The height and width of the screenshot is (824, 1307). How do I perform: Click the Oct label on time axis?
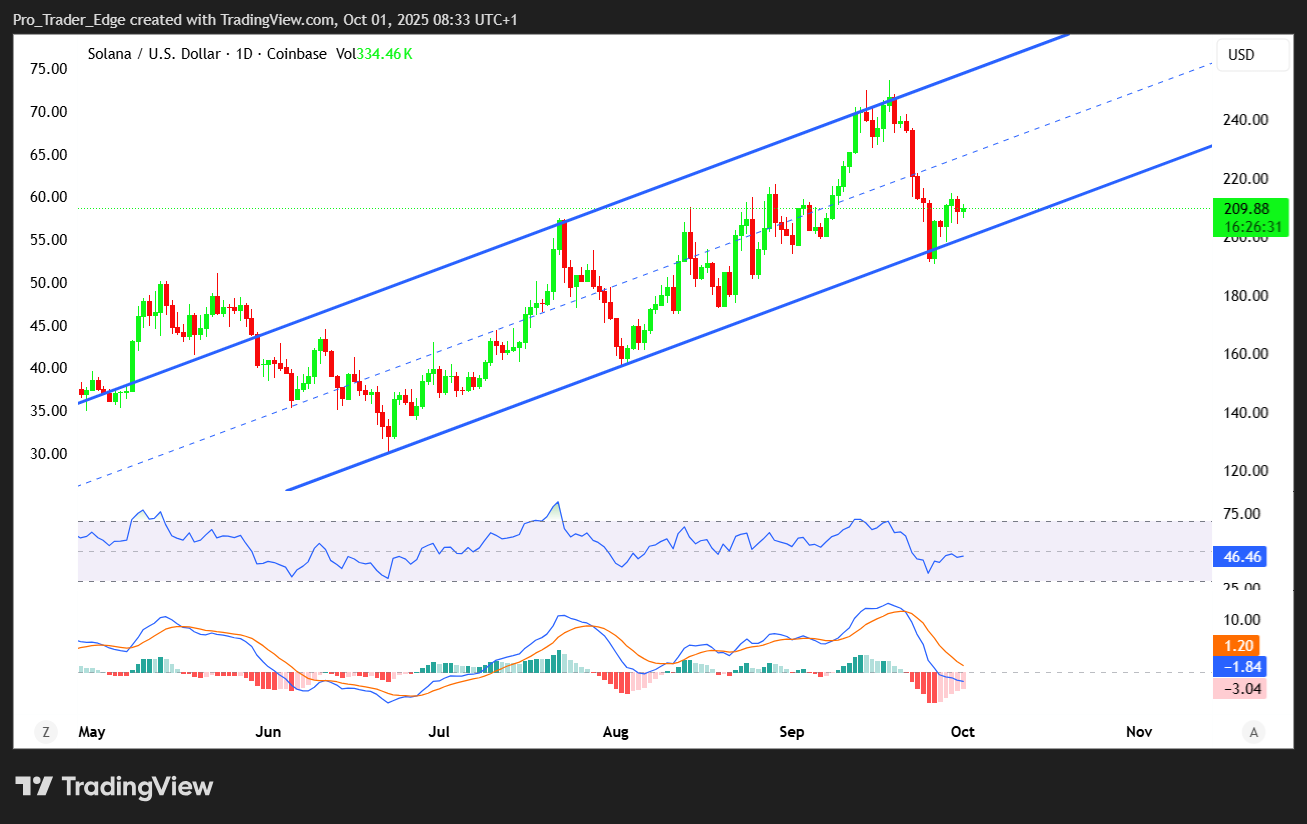[x=962, y=732]
